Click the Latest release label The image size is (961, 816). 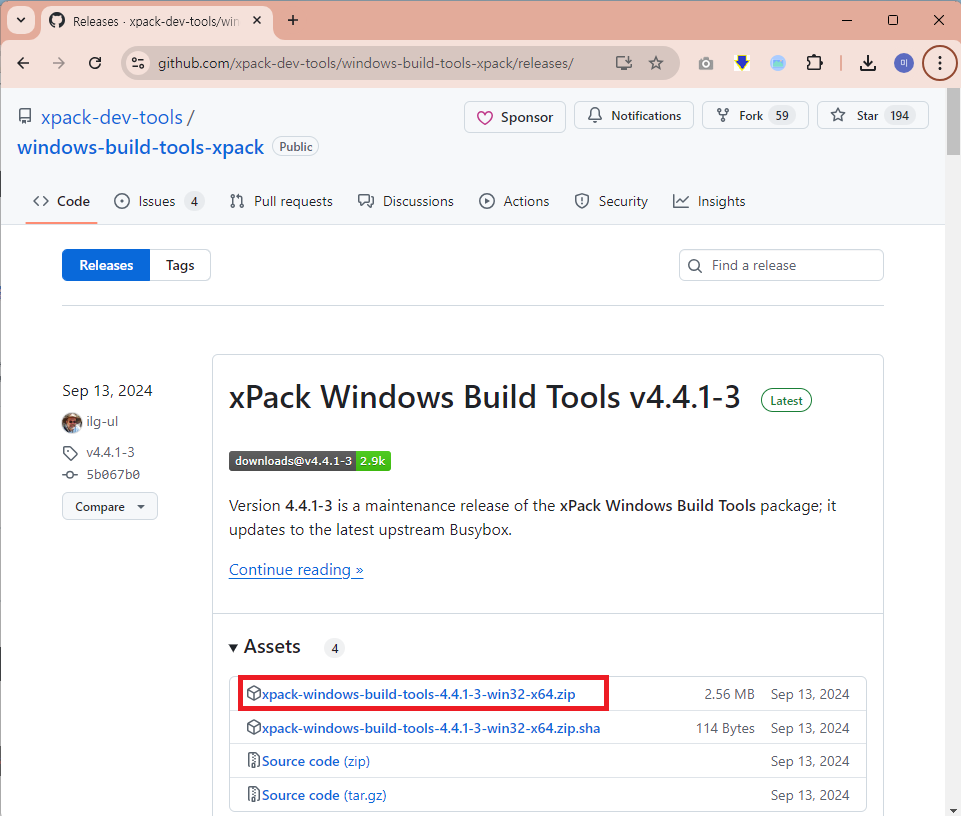pos(786,400)
